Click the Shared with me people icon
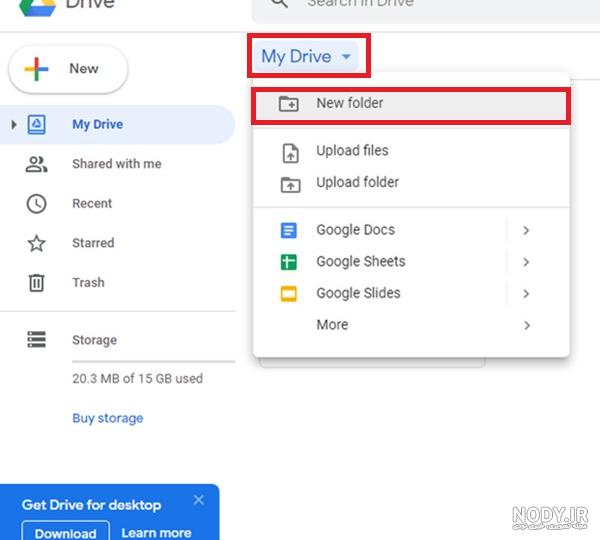Screen dimensions: 600x540 [36, 164]
